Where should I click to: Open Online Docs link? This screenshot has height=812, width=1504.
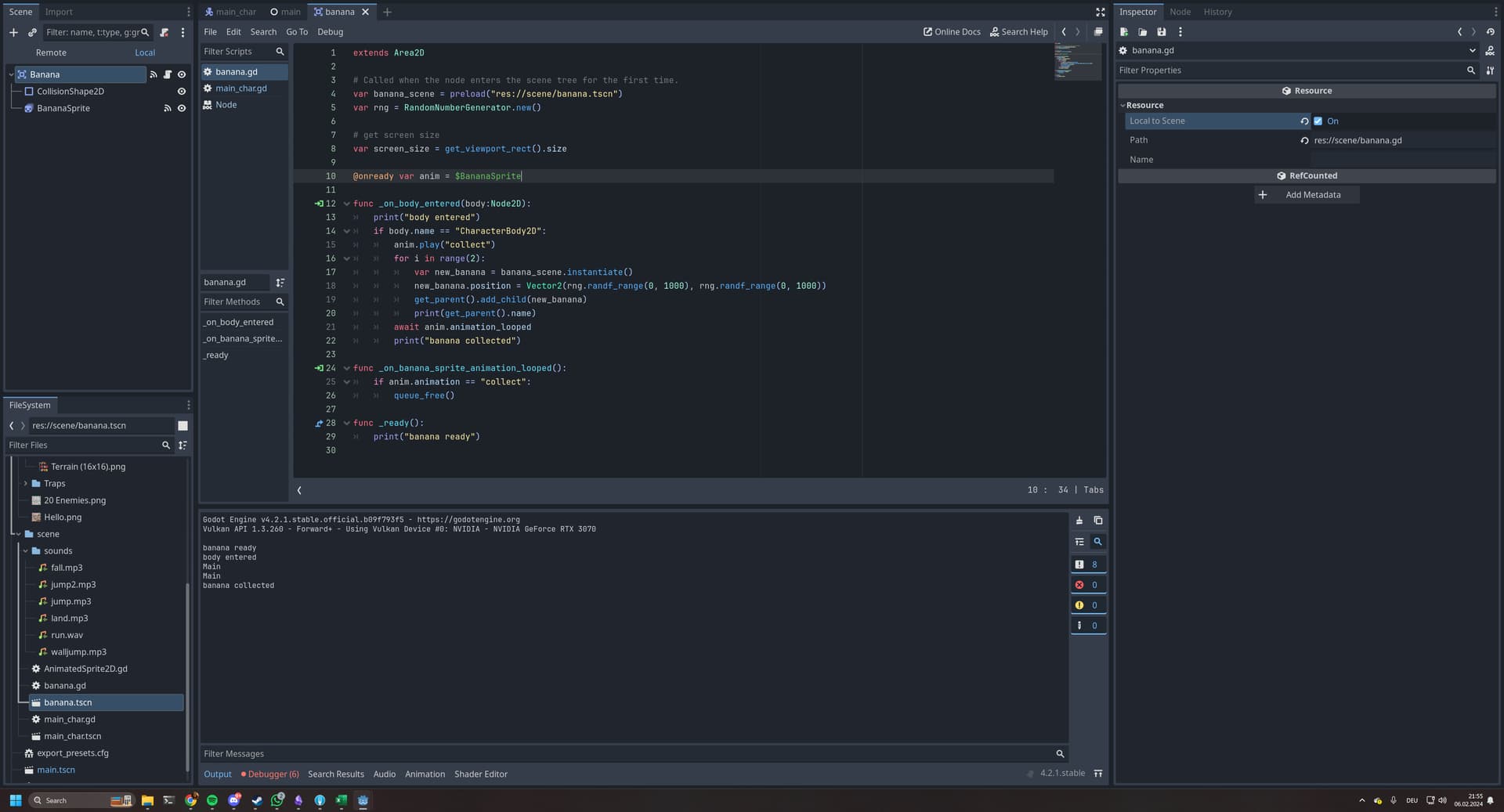(x=952, y=32)
